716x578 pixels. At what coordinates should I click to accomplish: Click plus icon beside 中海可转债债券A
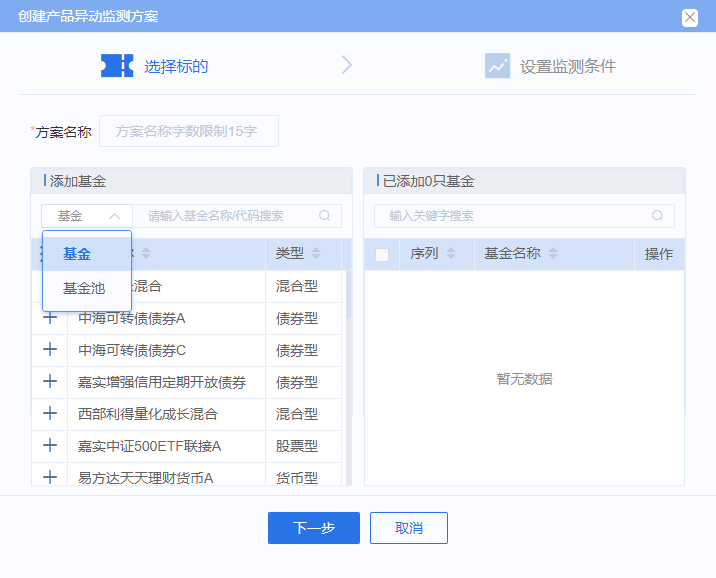coord(50,318)
